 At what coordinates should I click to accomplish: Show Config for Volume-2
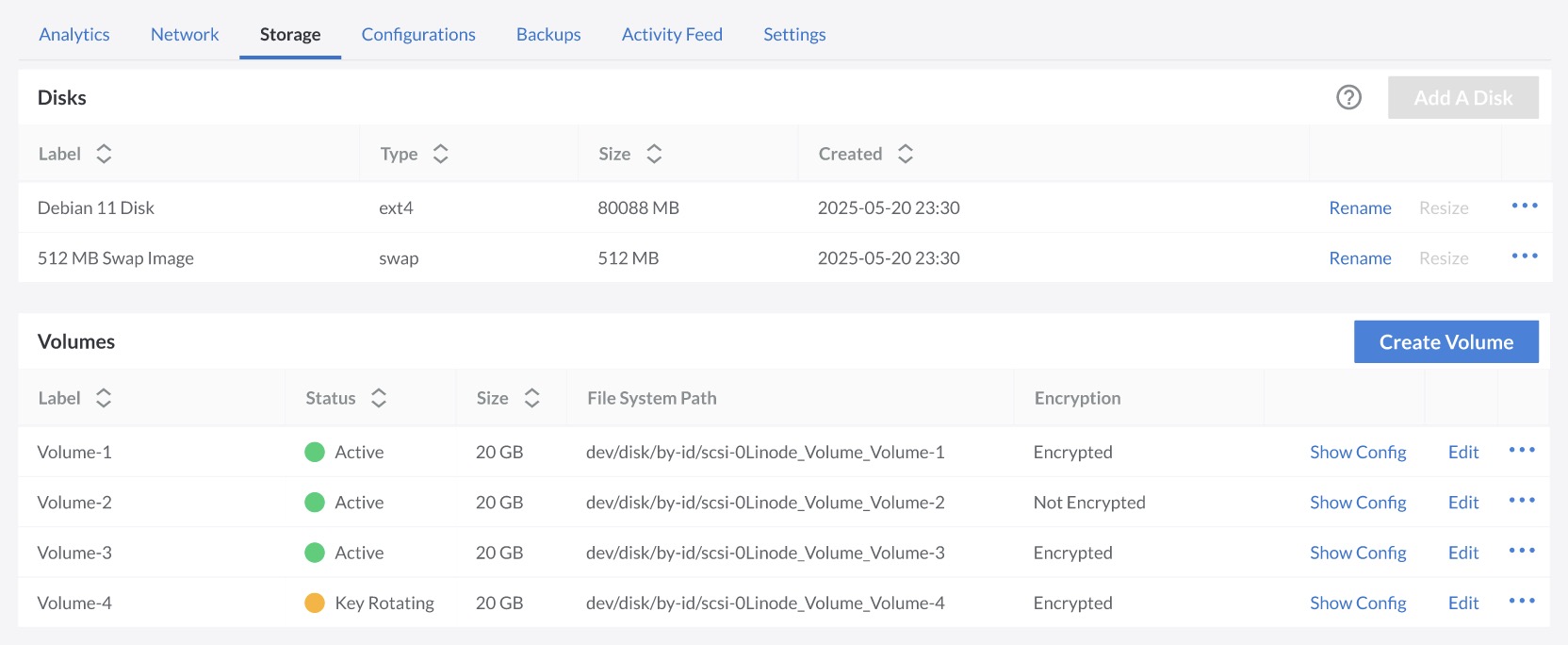[x=1357, y=503]
